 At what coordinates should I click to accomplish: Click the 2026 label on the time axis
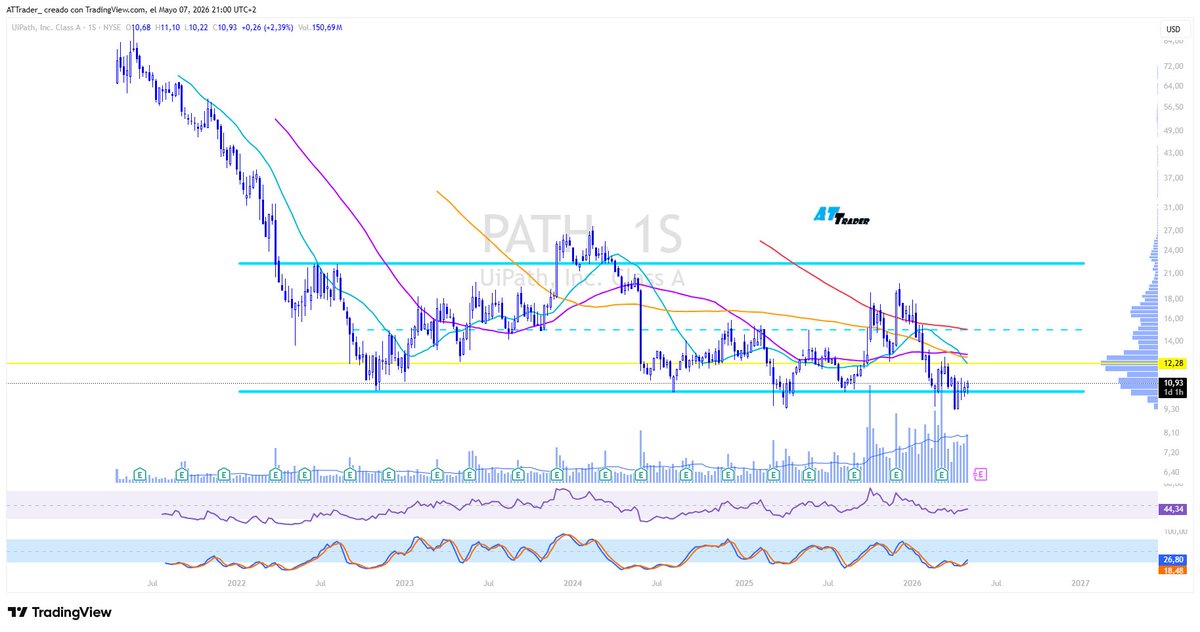(x=912, y=582)
